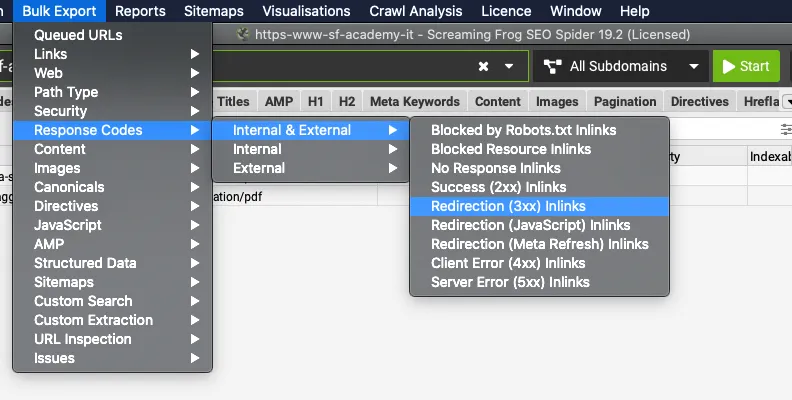792x400 pixels.
Task: Expand the All Subdomains dropdown
Action: tap(691, 67)
